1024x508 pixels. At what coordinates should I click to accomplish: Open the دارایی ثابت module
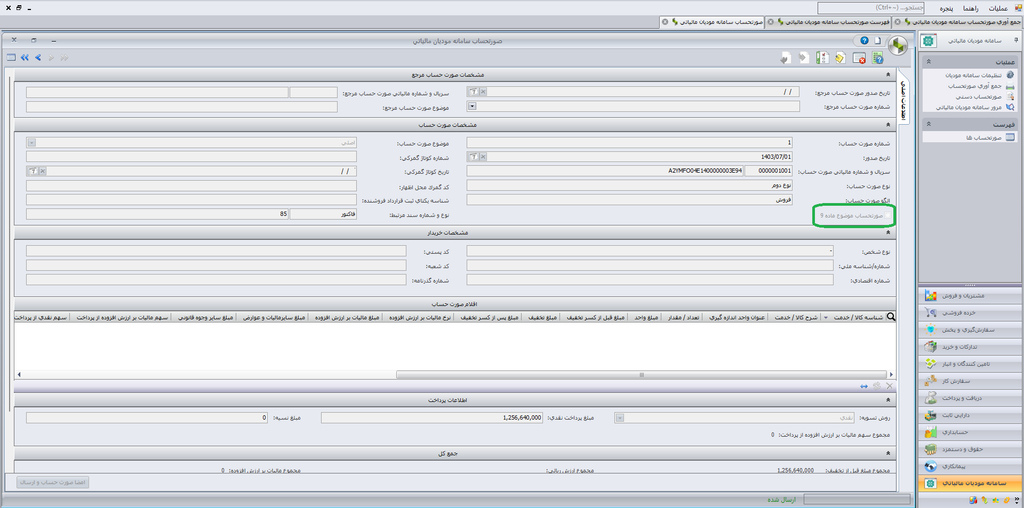coord(970,415)
